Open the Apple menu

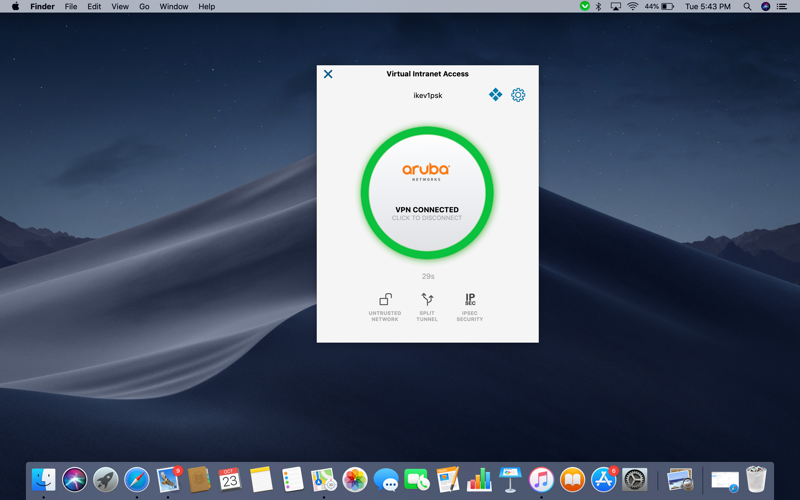tap(15, 6)
